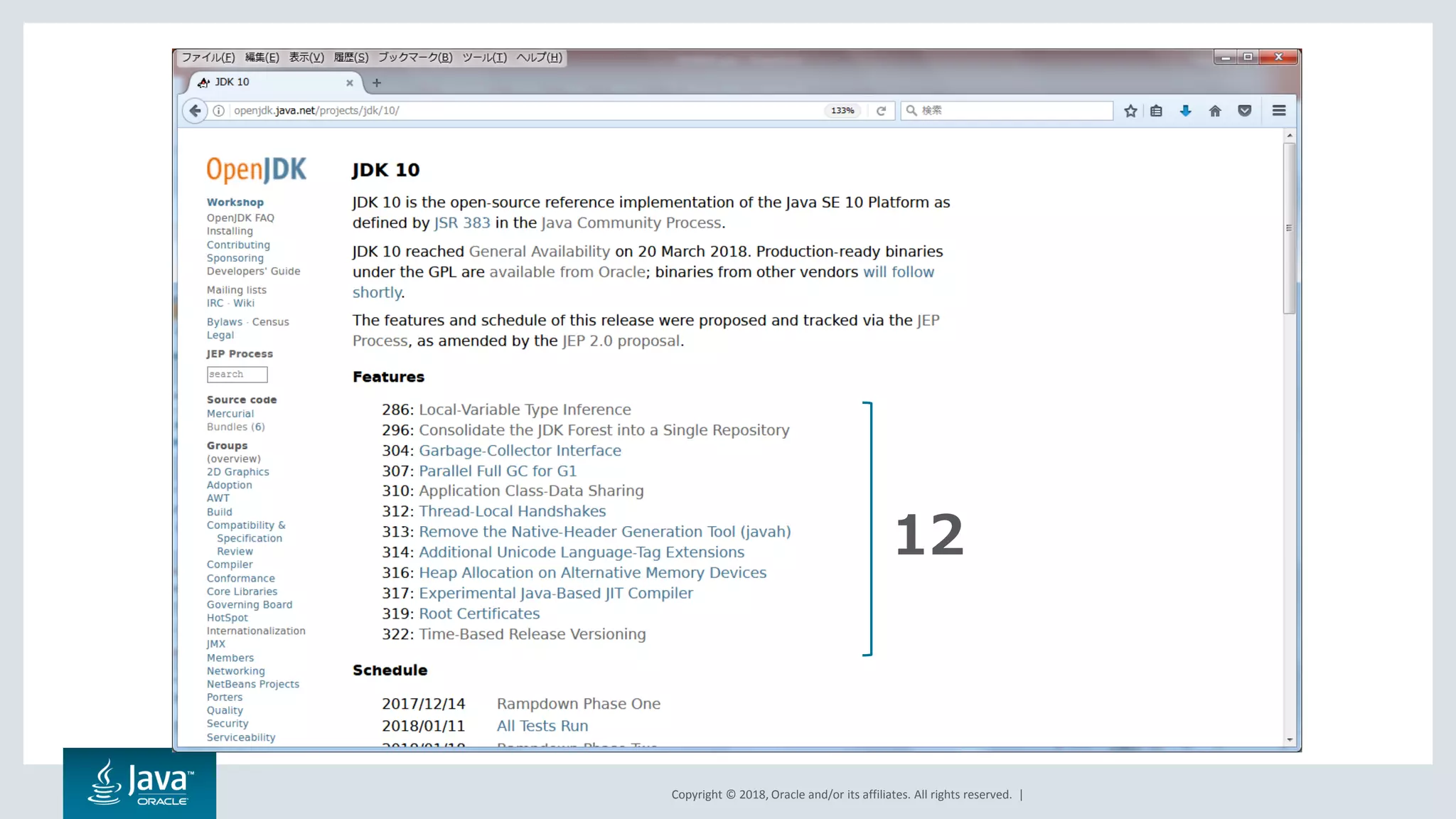Open the hamburger menu
This screenshot has width=1456, height=819.
pyautogui.click(x=1279, y=111)
